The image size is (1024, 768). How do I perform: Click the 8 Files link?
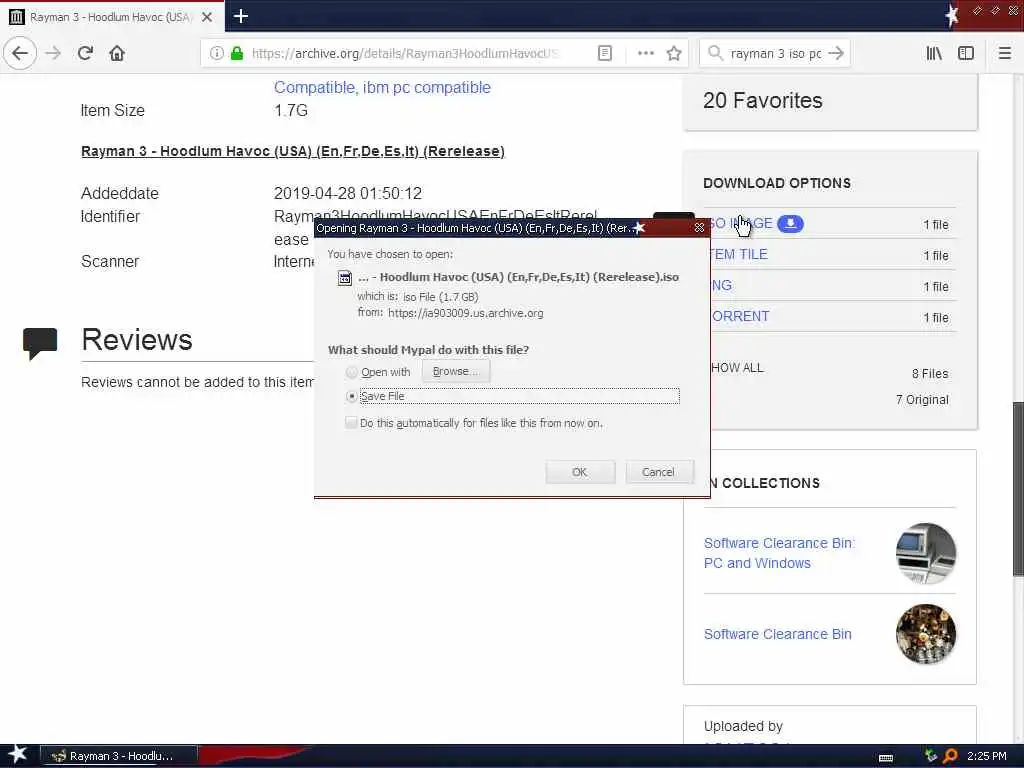pos(930,374)
